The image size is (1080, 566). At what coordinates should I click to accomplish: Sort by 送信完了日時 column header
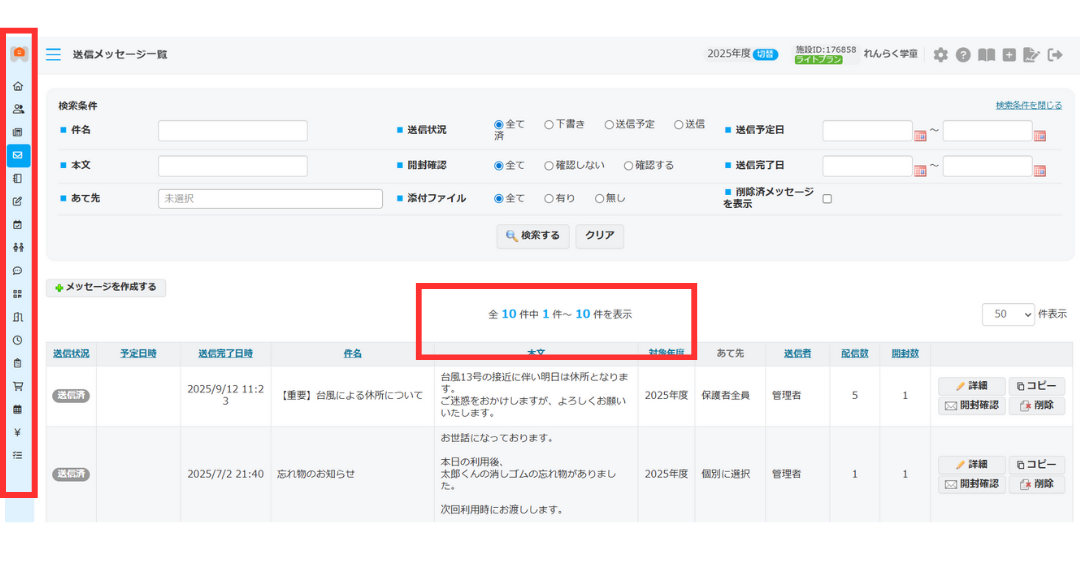(225, 354)
